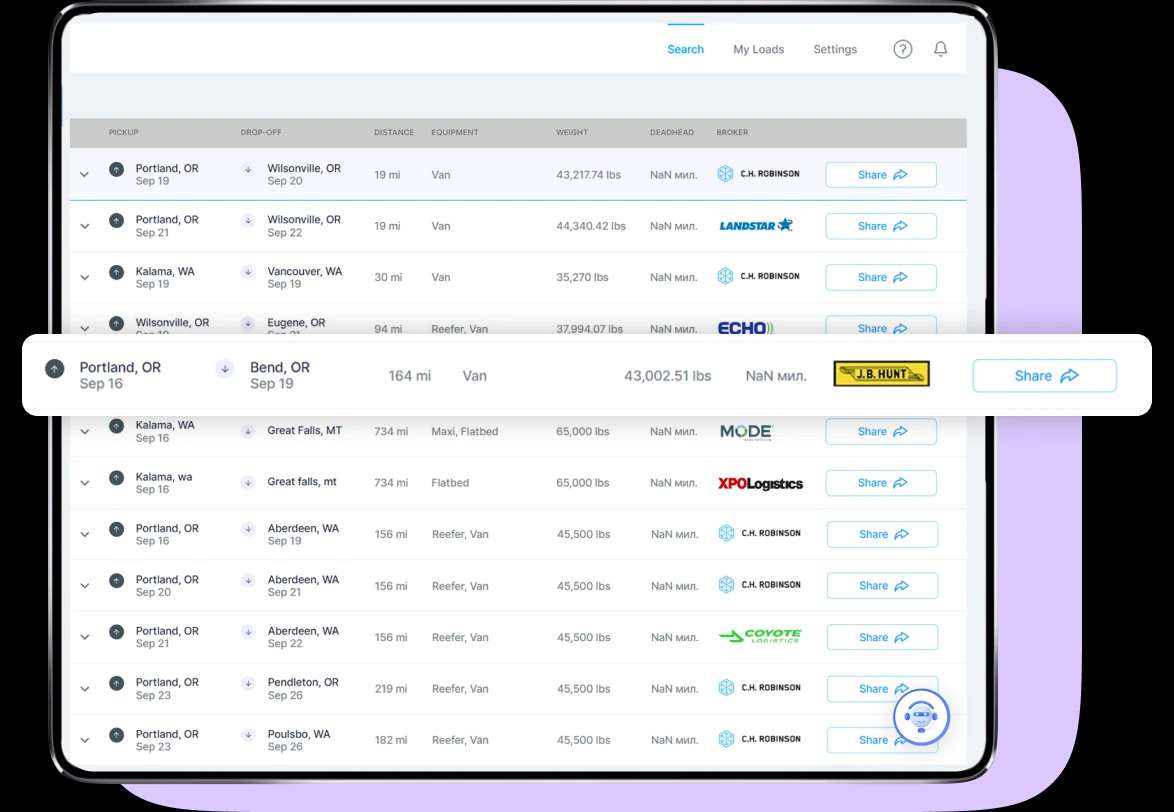The image size is (1174, 812).
Task: Expand the Portland to Wilsonville Sep 19 row
Action: pyautogui.click(x=85, y=174)
